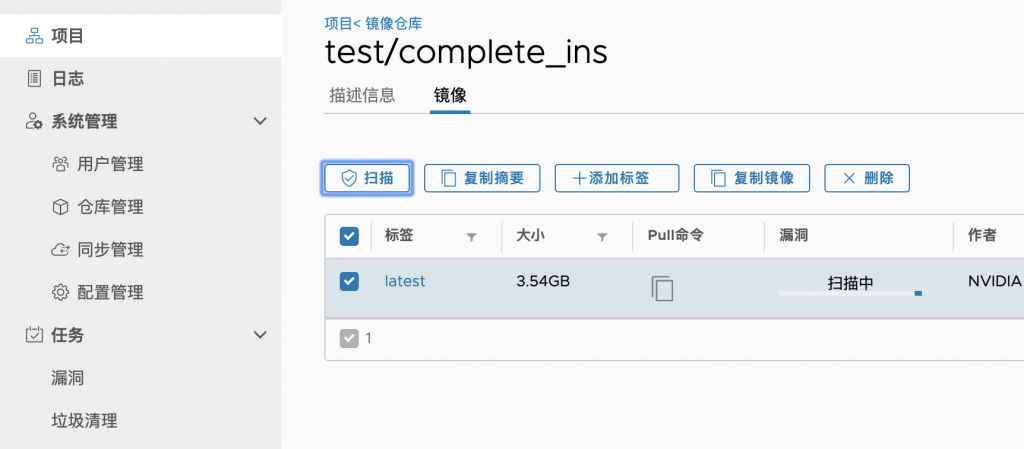Uncheck the latest row checkbox
The width and height of the screenshot is (1024, 449).
pos(349,281)
